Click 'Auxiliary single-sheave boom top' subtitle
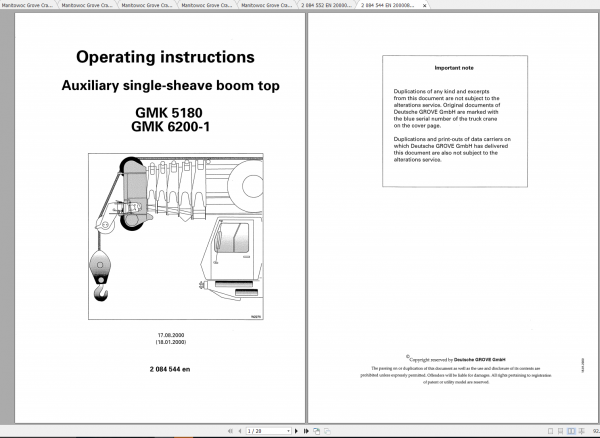The width and height of the screenshot is (600, 438). click(x=171, y=85)
